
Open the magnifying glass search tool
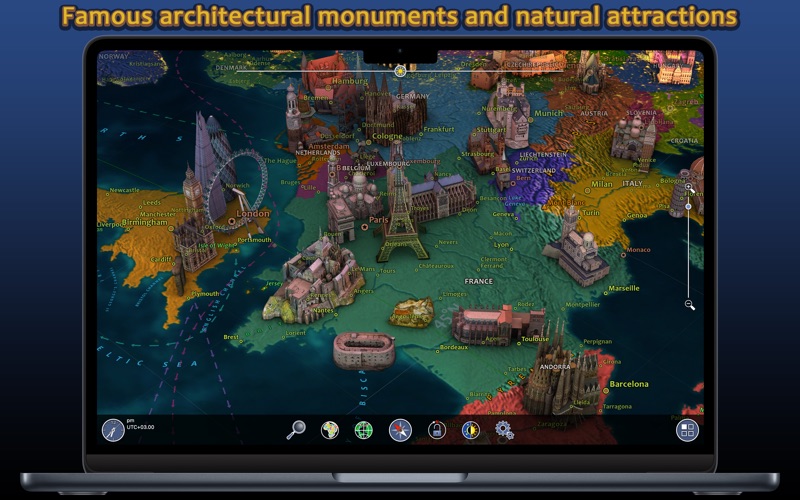coord(296,430)
